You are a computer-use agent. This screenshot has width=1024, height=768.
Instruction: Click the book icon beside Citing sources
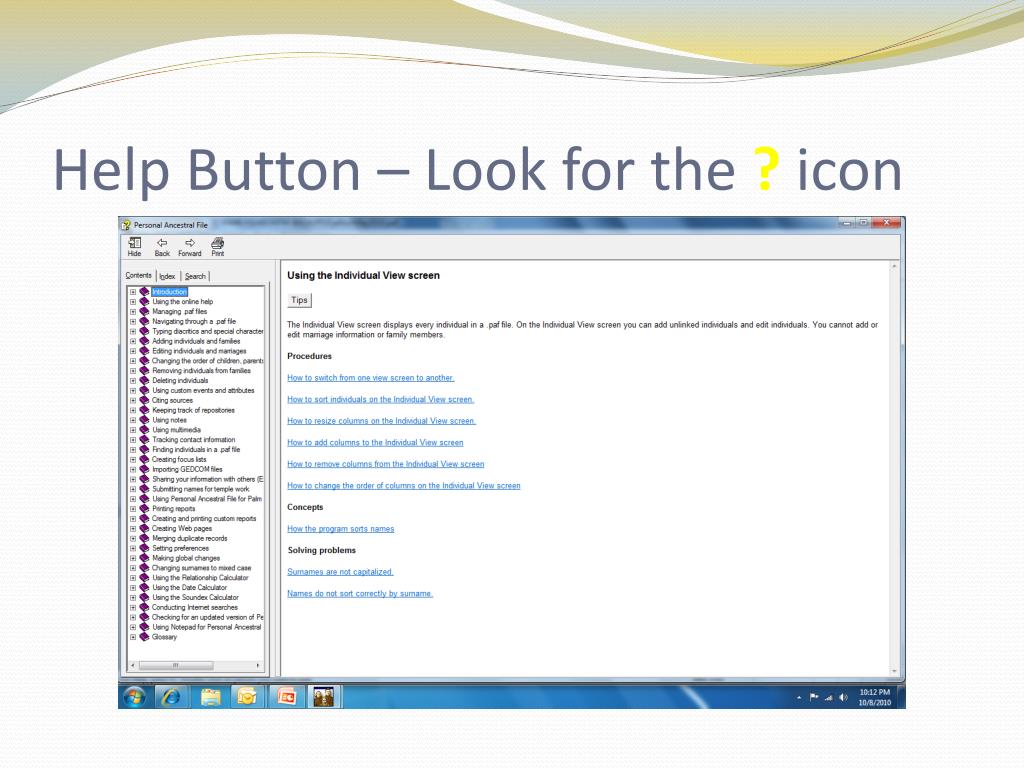click(x=144, y=400)
